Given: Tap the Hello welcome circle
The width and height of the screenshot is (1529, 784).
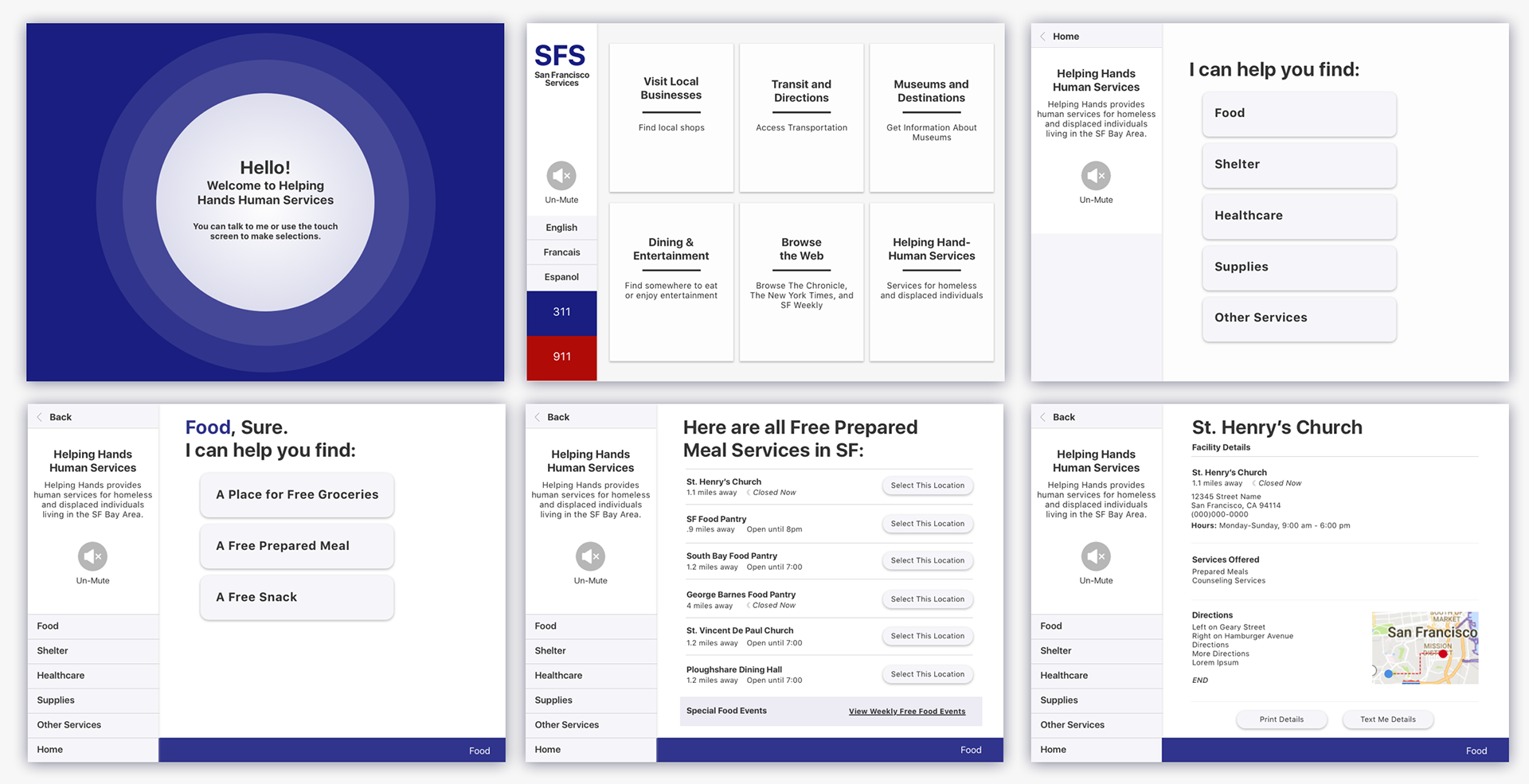Looking at the screenshot, I should pyautogui.click(x=265, y=202).
